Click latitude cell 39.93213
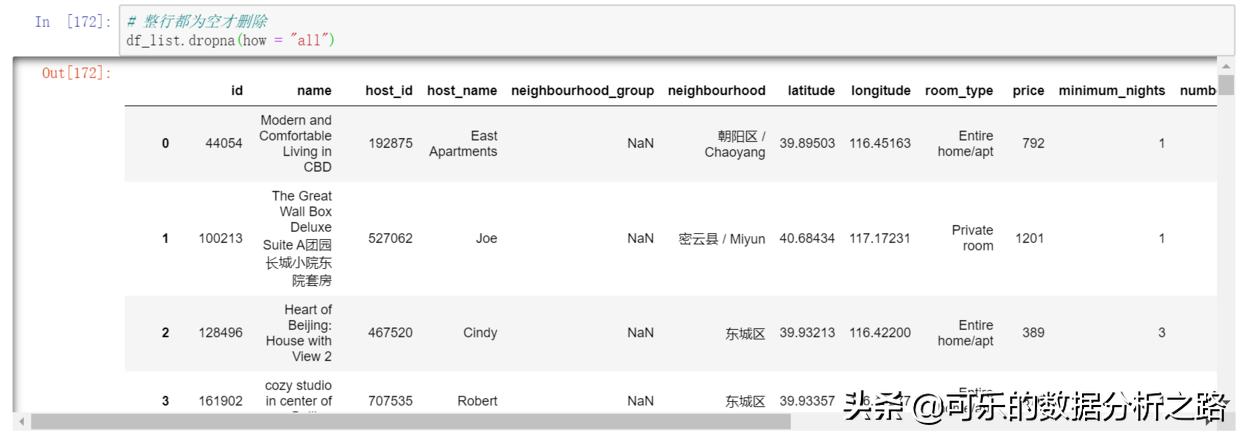 coord(807,333)
